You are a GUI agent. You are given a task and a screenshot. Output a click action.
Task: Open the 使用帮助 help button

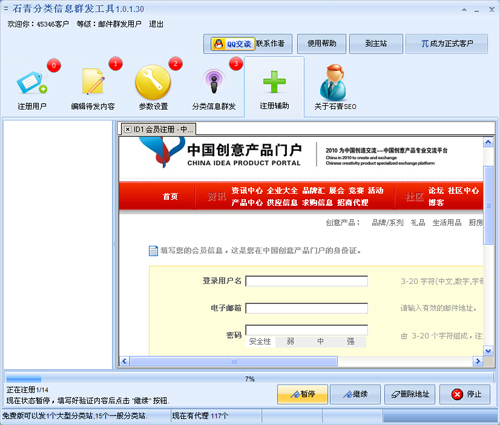pos(322,44)
